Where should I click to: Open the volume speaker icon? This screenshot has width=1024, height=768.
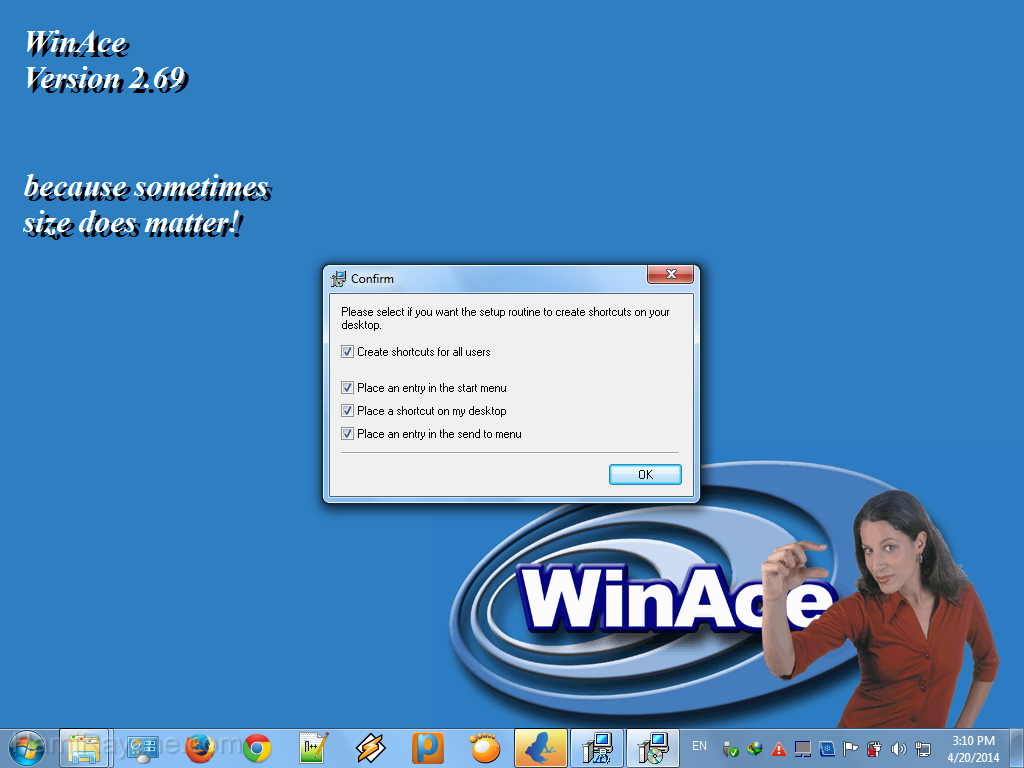899,748
